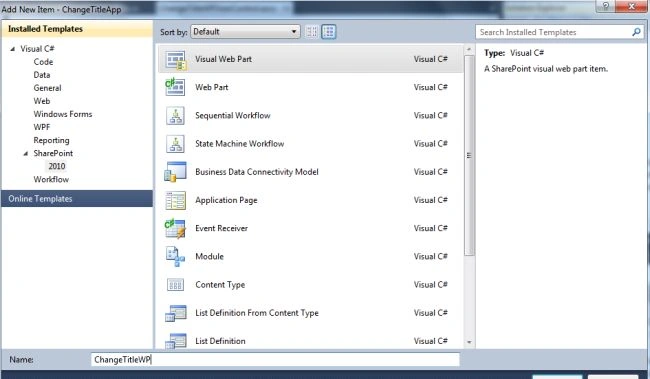This screenshot has height=379, width=650.
Task: Click 'Business Data Connectivity Model' name text
Action: tap(257, 172)
